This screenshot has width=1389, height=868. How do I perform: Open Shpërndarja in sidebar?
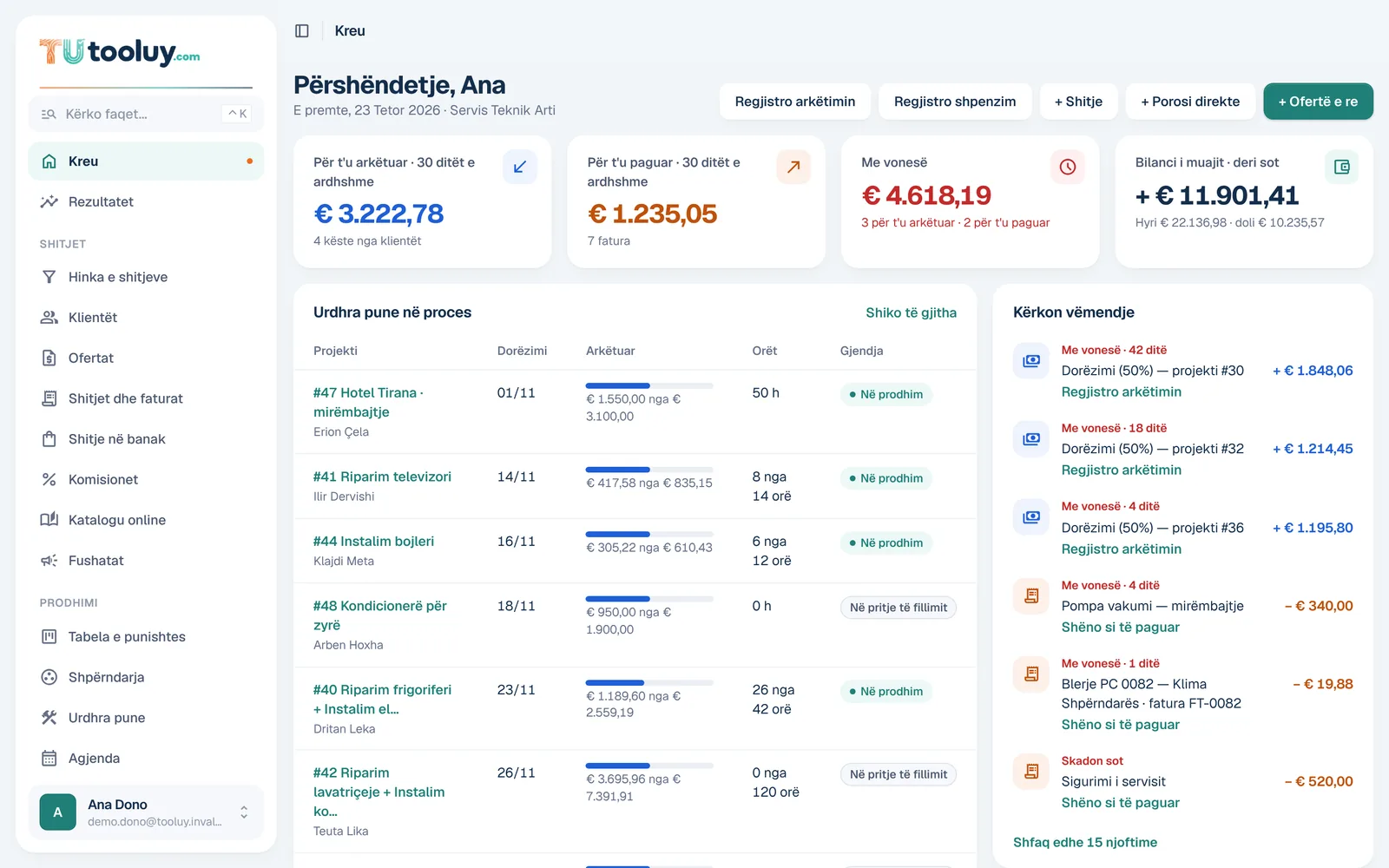146,677
